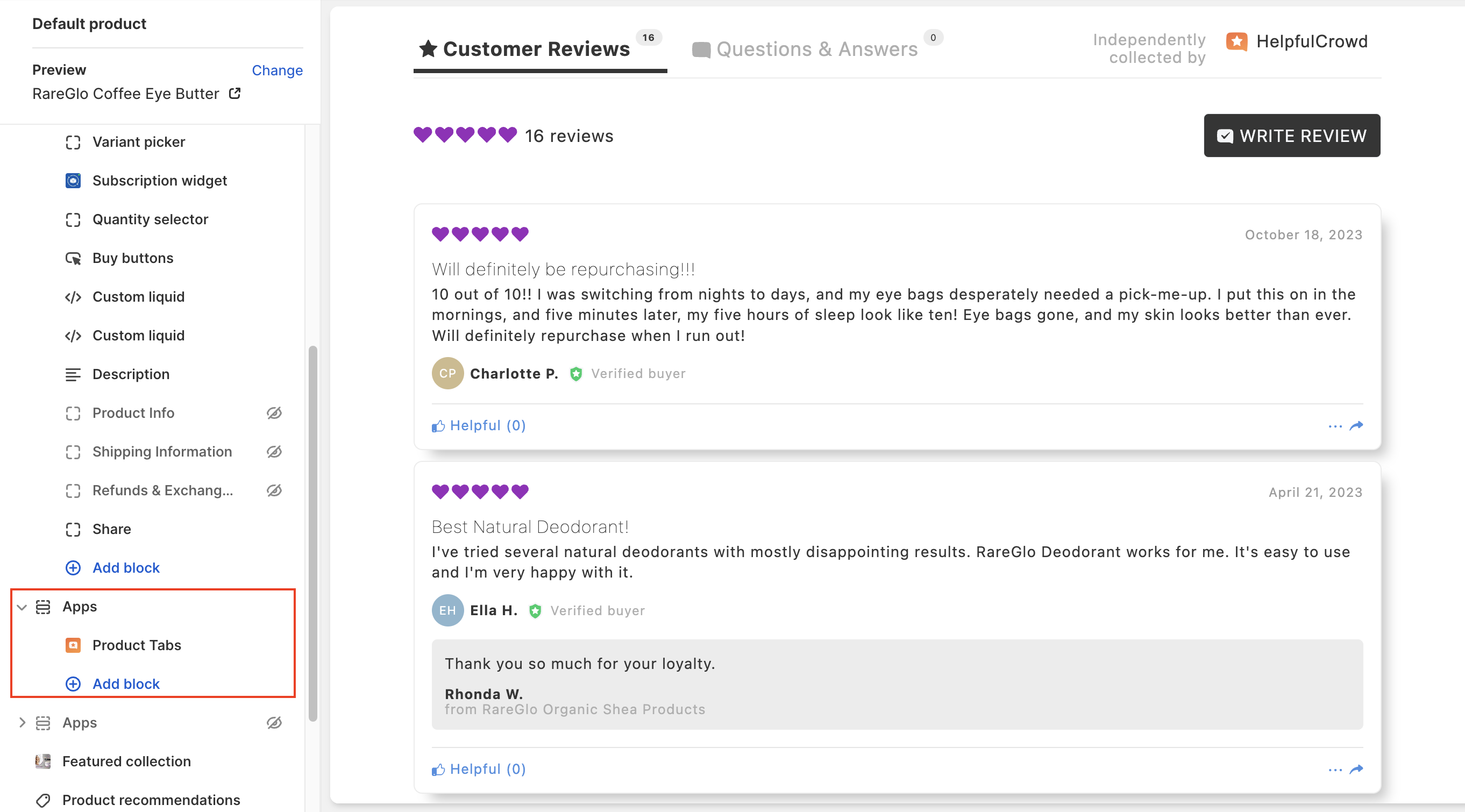The height and width of the screenshot is (812, 1465).
Task: Open more options on Ella H.'s review
Action: (x=1335, y=770)
